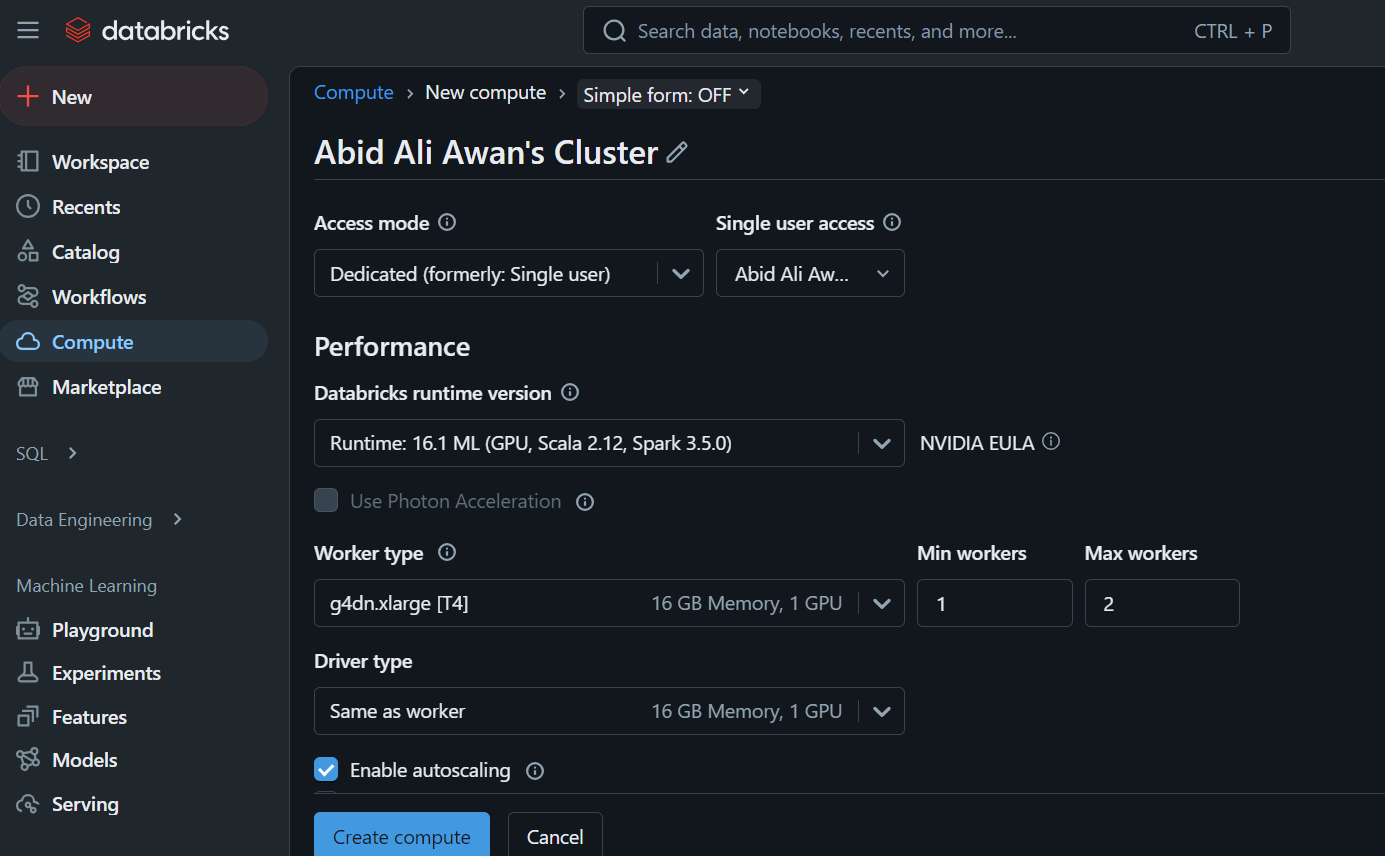1385x856 pixels.
Task: Click the New button
Action: (134, 97)
